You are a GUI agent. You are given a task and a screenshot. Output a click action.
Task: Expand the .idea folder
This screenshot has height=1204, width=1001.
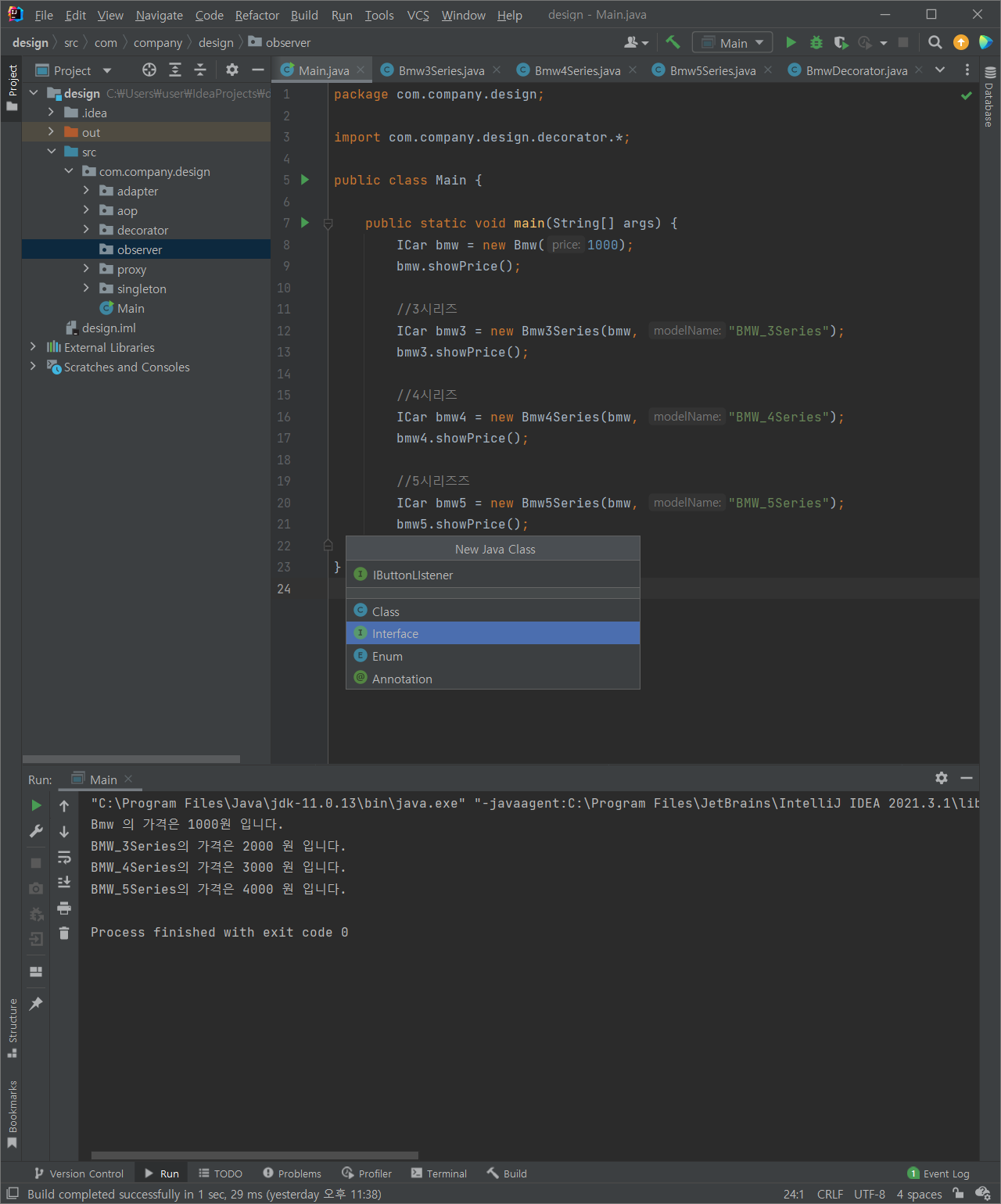[x=51, y=113]
